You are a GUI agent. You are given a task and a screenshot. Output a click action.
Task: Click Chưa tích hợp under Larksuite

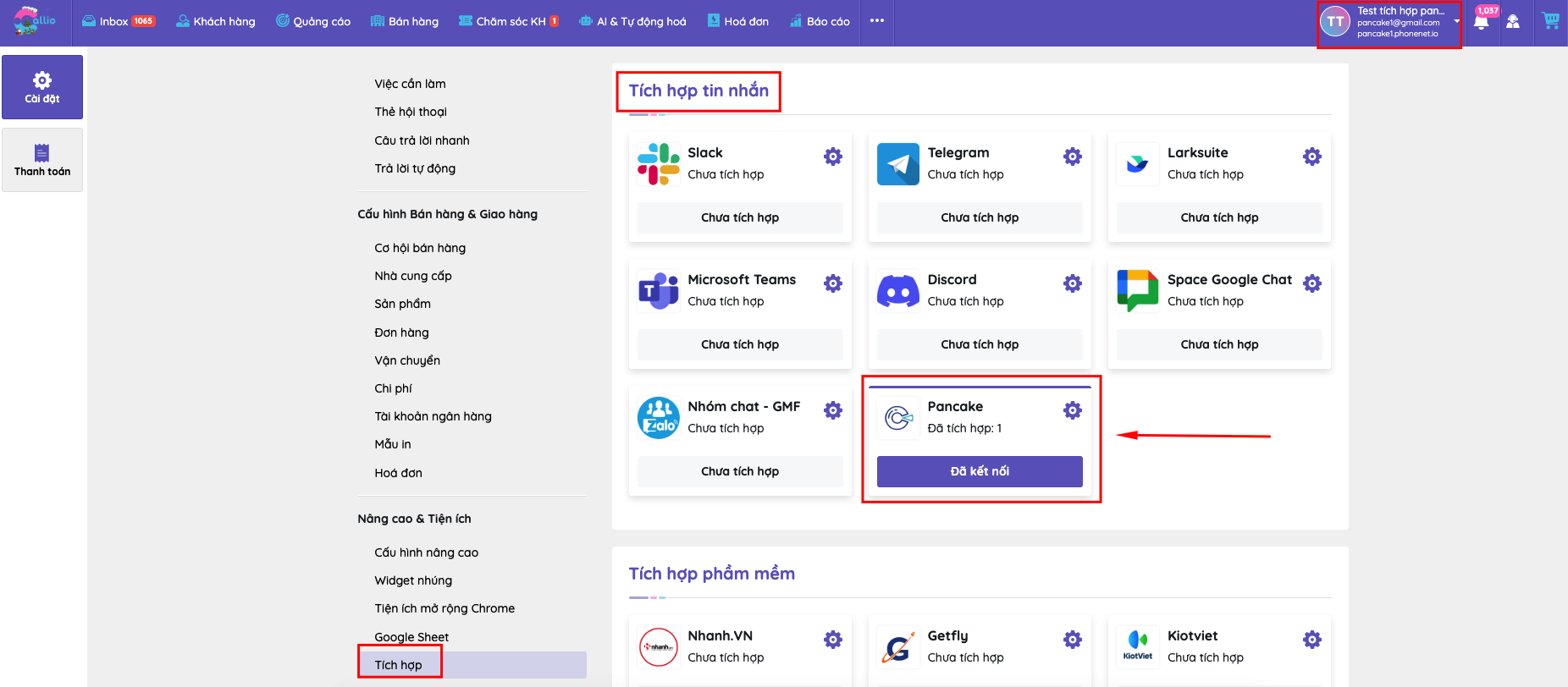coord(1219,217)
